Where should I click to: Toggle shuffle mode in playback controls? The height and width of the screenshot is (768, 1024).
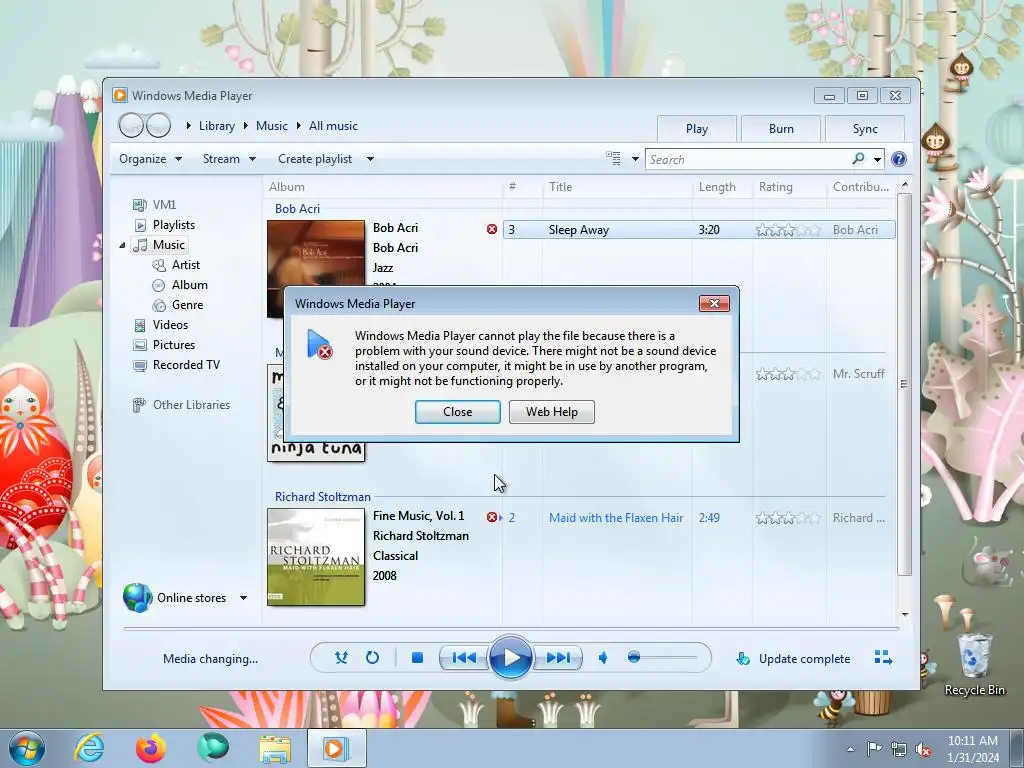341,658
